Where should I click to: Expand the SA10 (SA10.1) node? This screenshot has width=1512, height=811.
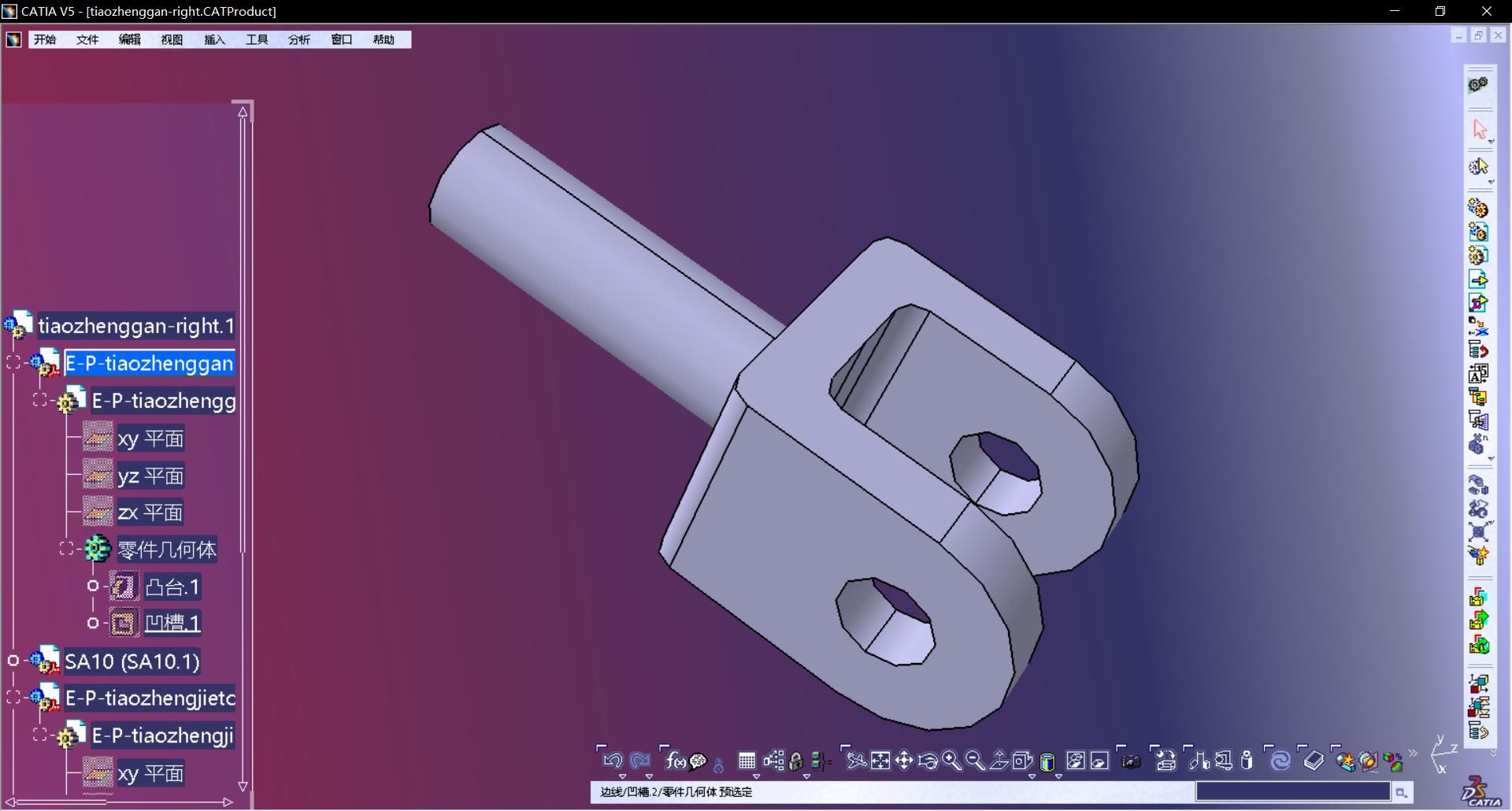tap(13, 661)
